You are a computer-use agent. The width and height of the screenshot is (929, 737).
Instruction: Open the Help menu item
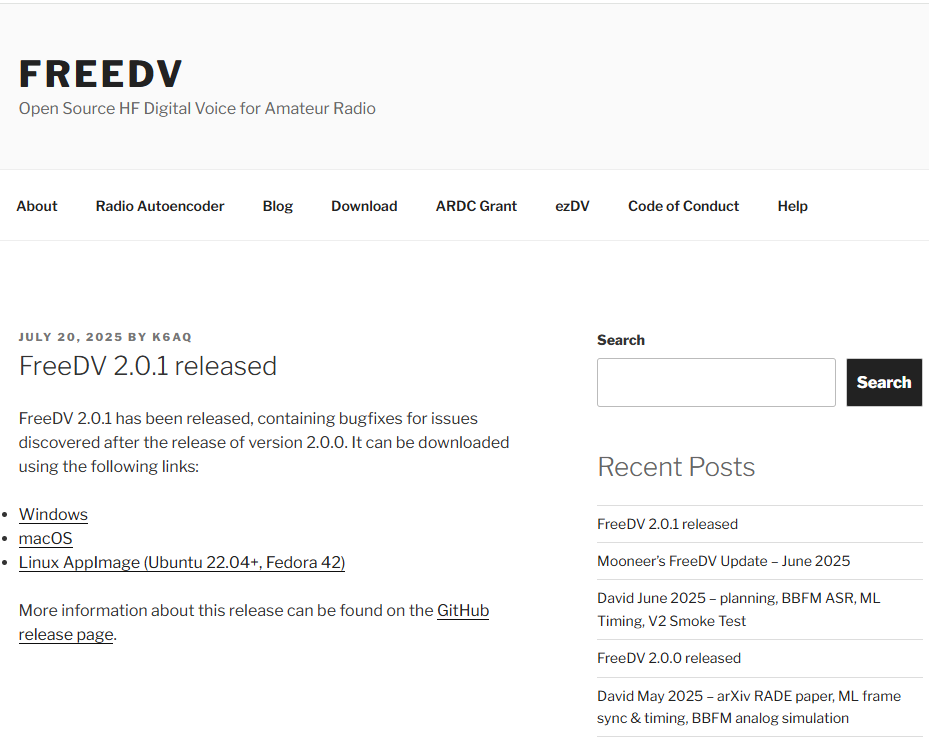(x=793, y=206)
